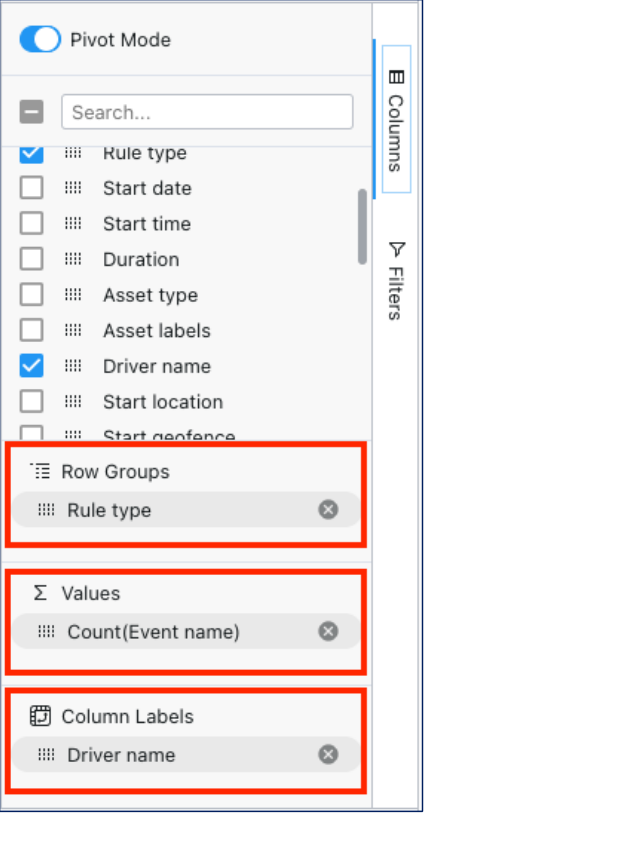Viewport: 643px width, 849px height.
Task: Remove Driver name from Column Labels
Action: [328, 755]
